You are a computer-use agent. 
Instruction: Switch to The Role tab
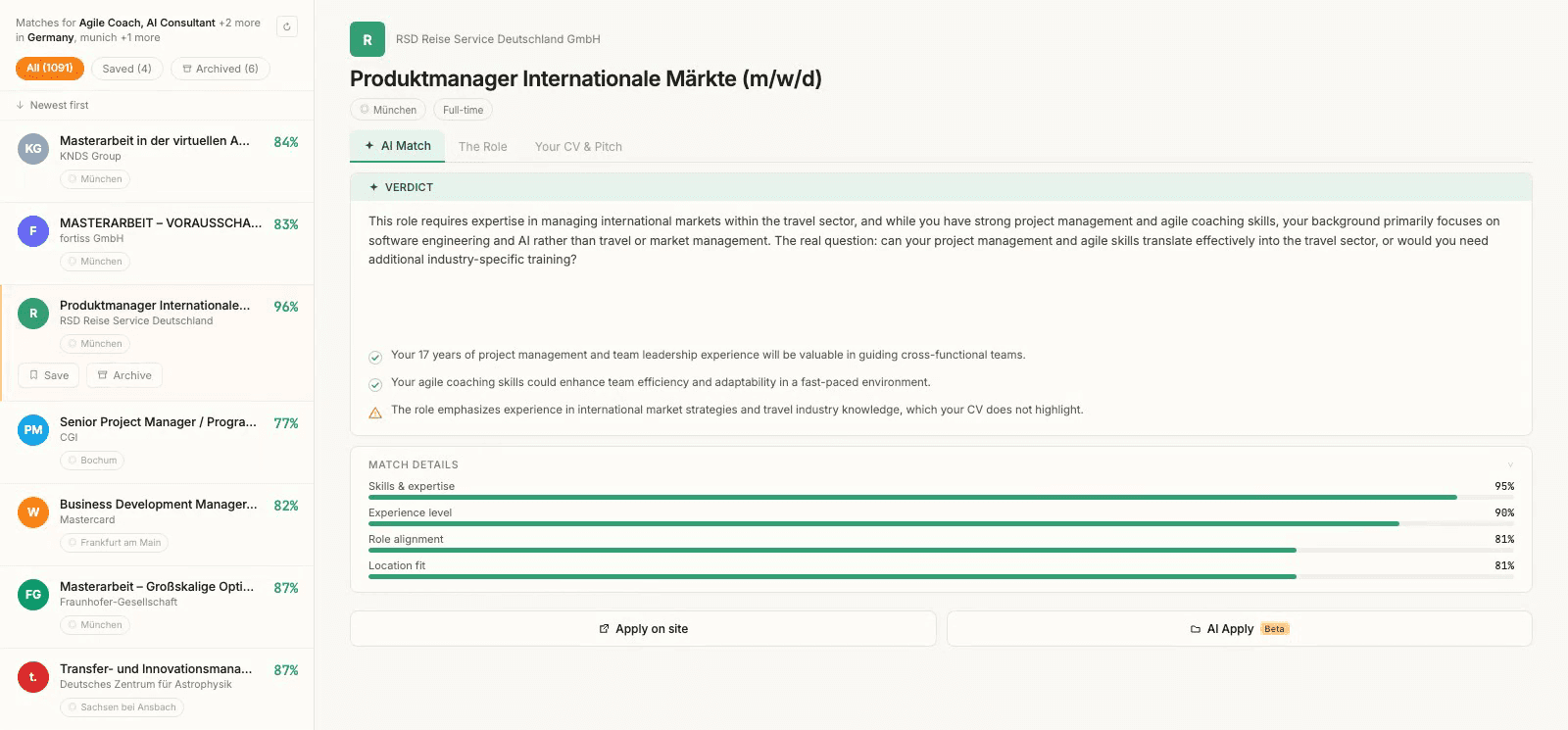pos(483,147)
